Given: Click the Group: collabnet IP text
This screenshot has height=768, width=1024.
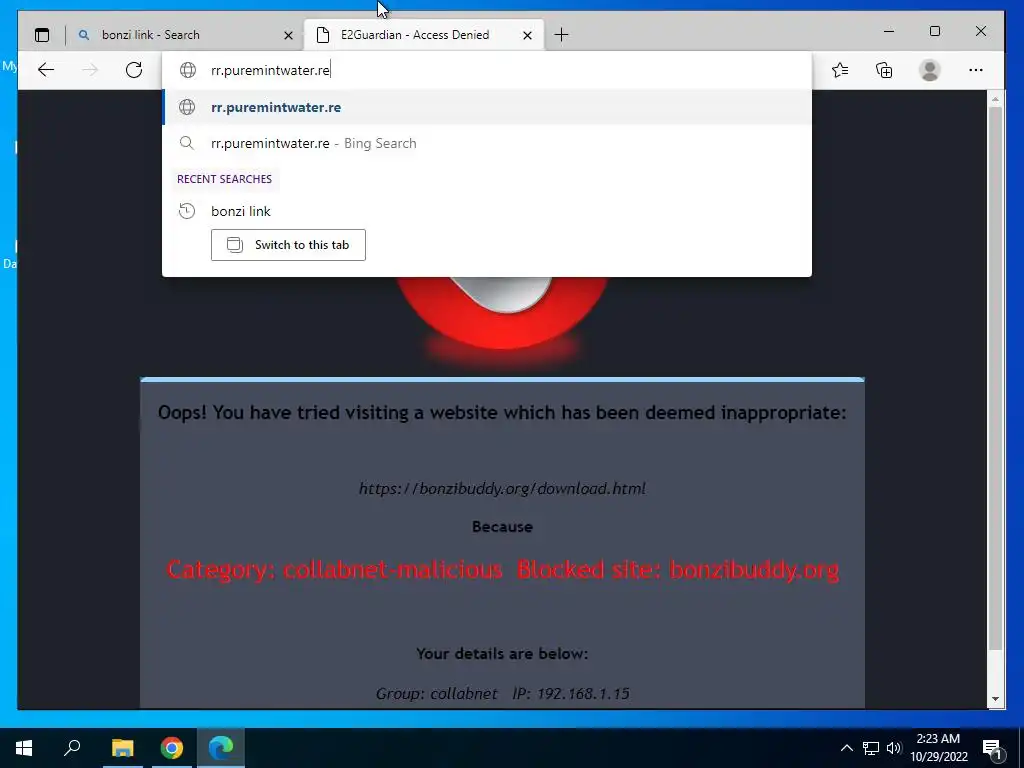Looking at the screenshot, I should pos(502,694).
